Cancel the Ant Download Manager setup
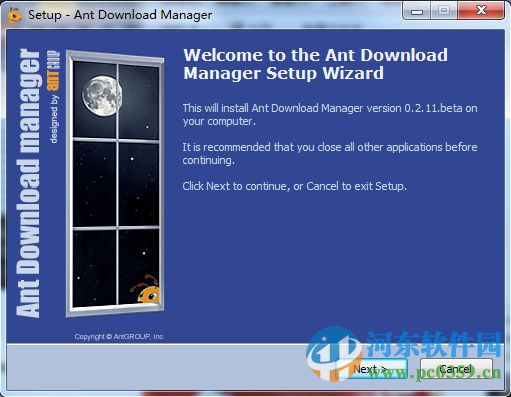This screenshot has width=511, height=397. pos(456,369)
